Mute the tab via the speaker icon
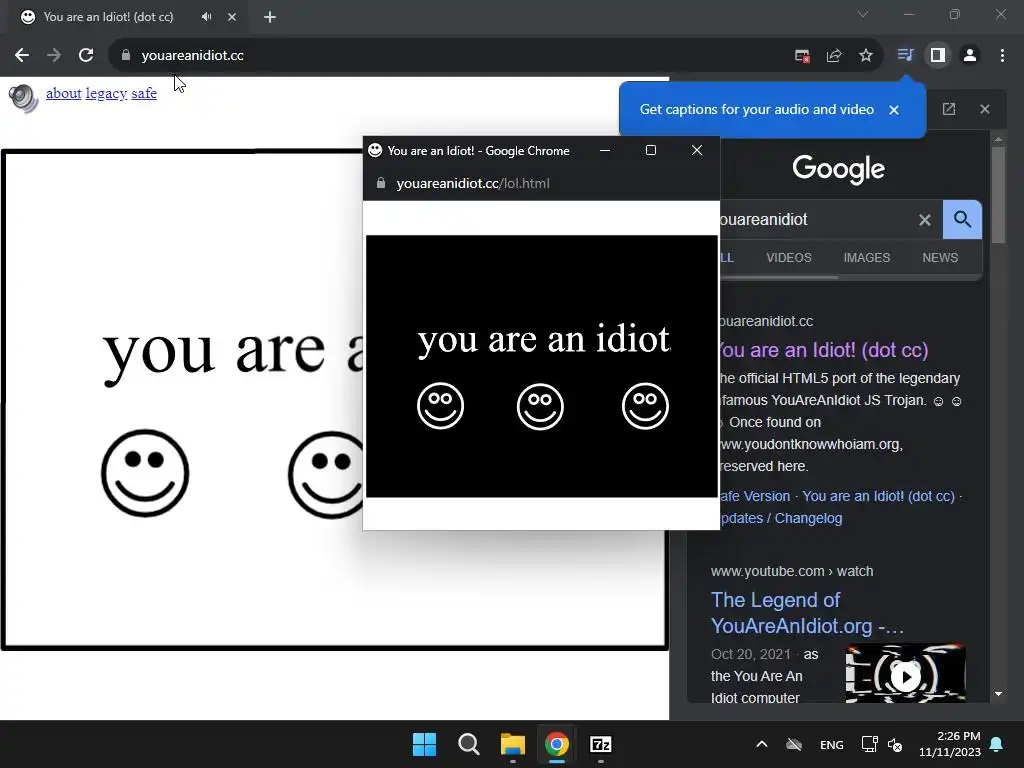This screenshot has height=768, width=1024. (206, 17)
